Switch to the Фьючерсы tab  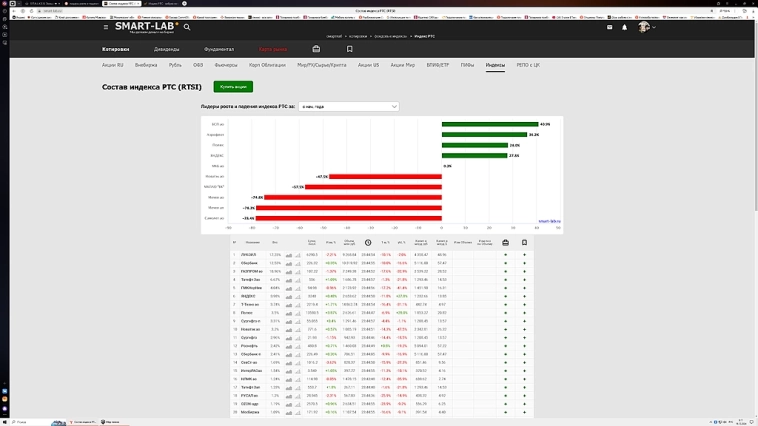click(x=226, y=64)
